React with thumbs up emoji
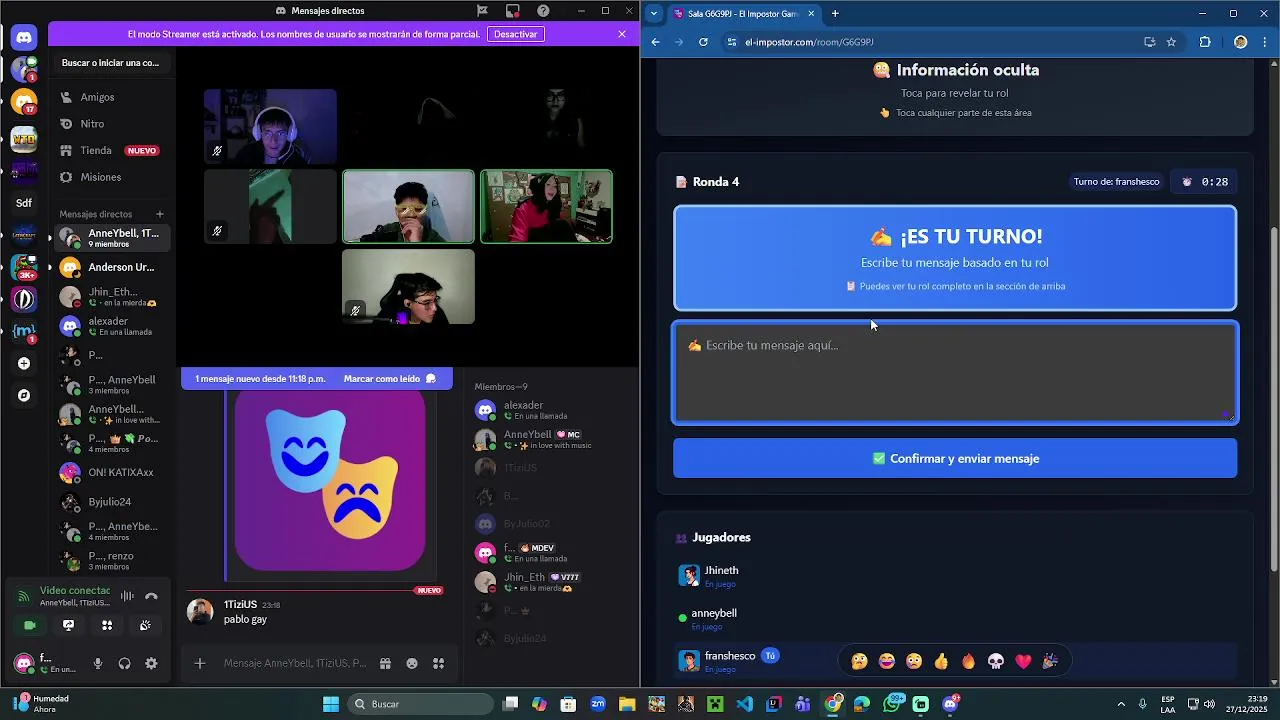1280x720 pixels. (x=941, y=661)
